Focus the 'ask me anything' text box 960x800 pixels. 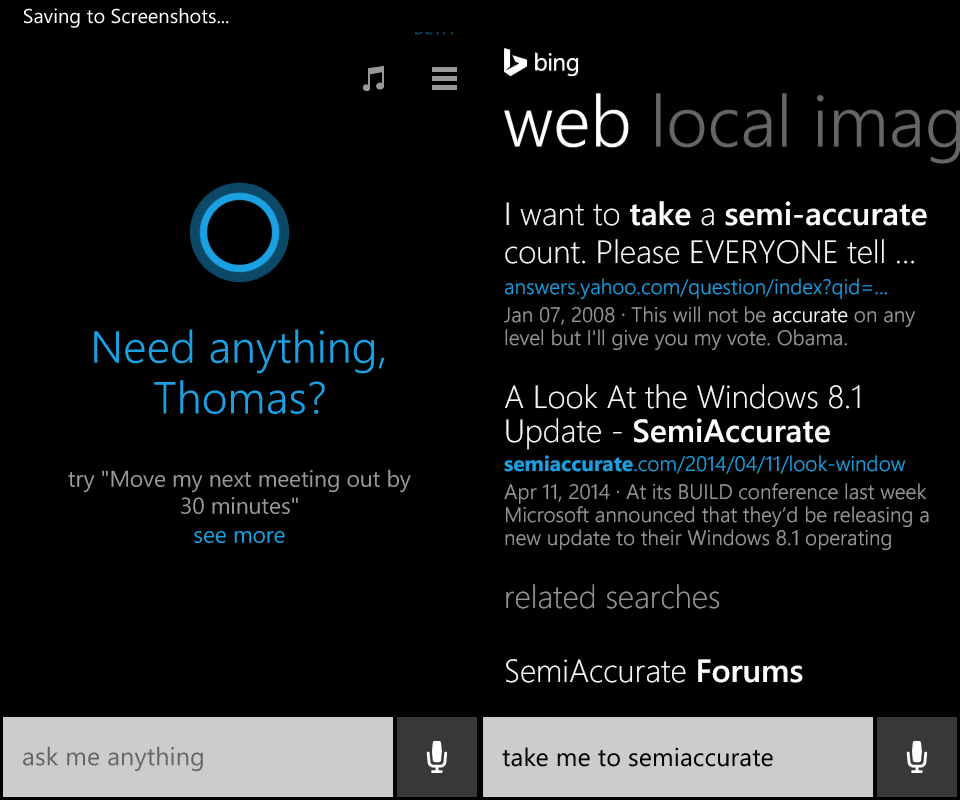pos(197,757)
